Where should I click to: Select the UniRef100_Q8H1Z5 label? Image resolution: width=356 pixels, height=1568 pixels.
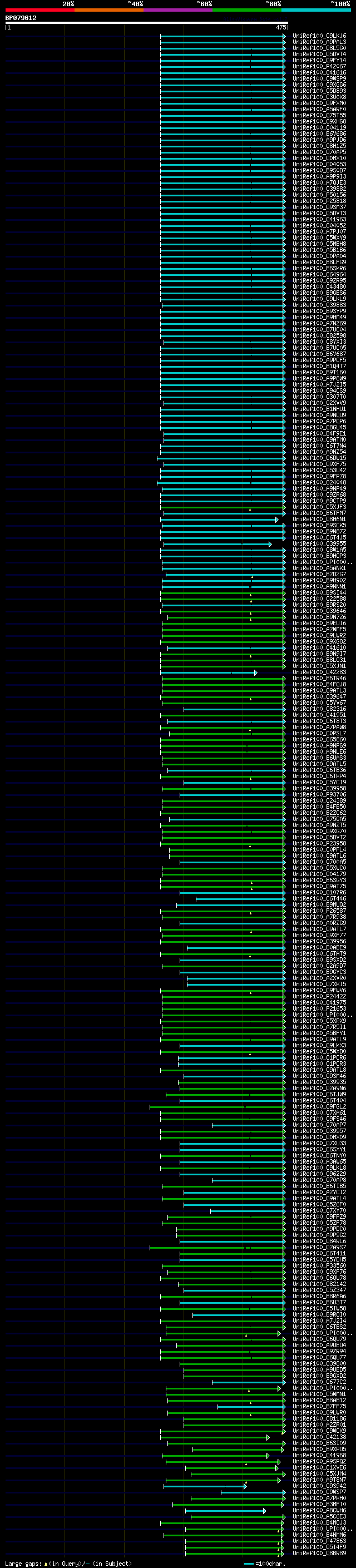(319, 146)
